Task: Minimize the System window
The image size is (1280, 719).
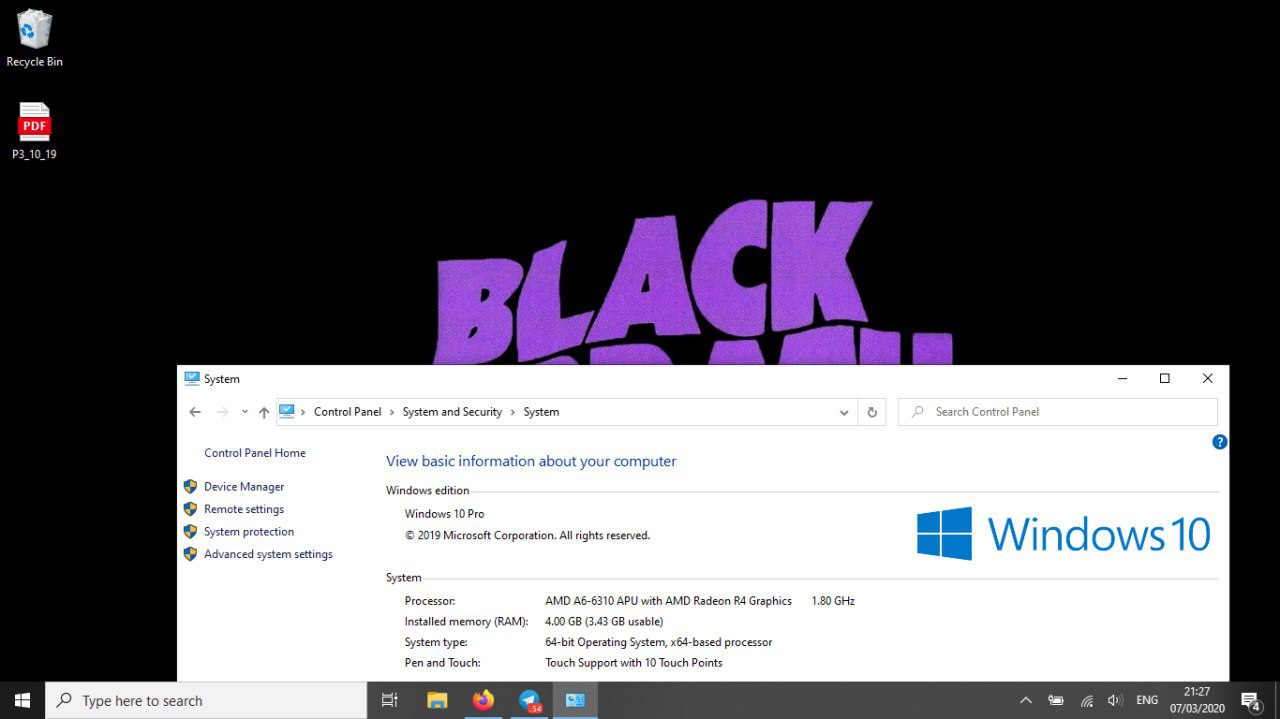Action: (x=1123, y=378)
